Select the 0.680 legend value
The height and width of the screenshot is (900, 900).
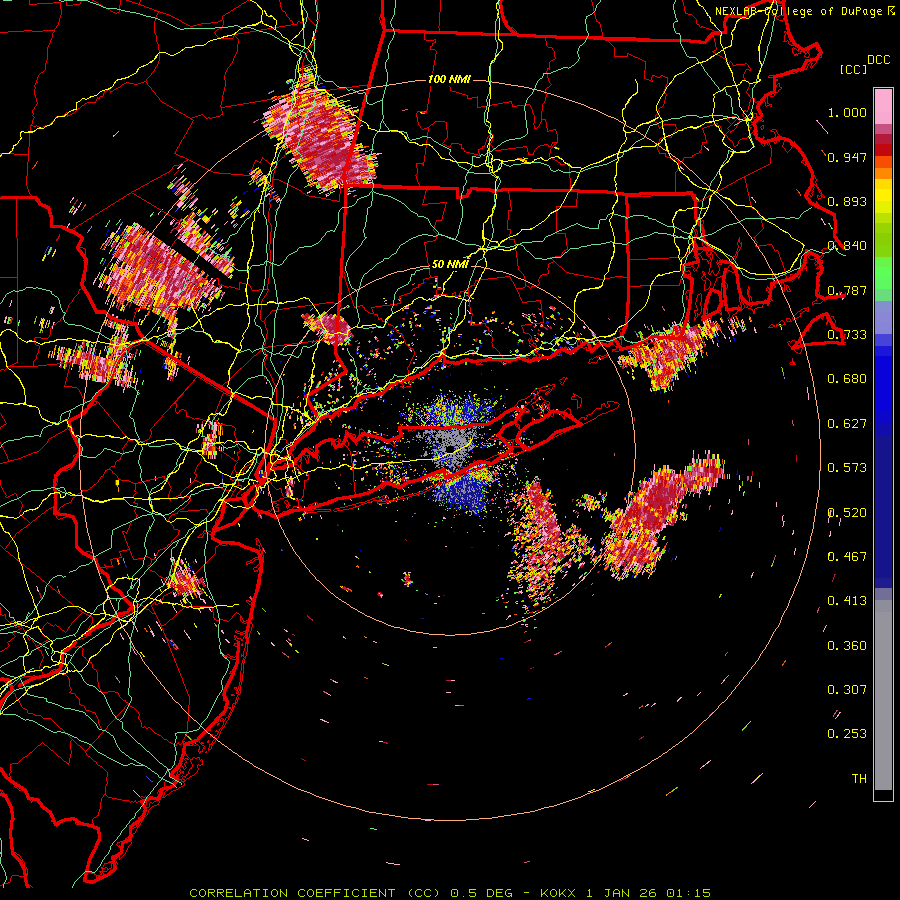847,379
